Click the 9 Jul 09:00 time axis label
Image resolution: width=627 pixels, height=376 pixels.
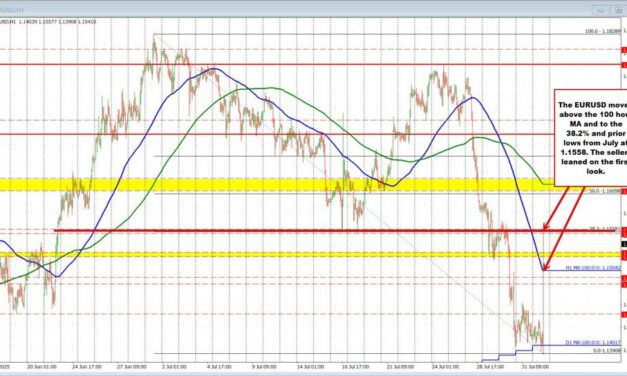point(264,366)
